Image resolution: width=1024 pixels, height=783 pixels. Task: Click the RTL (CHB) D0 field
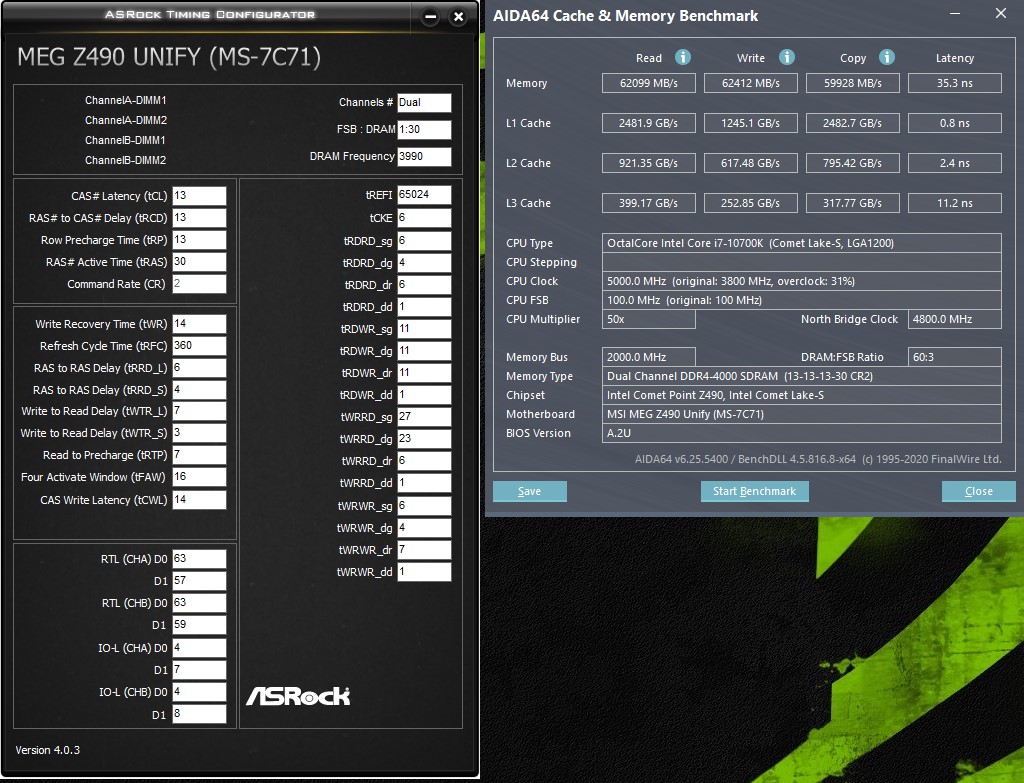tap(199, 603)
